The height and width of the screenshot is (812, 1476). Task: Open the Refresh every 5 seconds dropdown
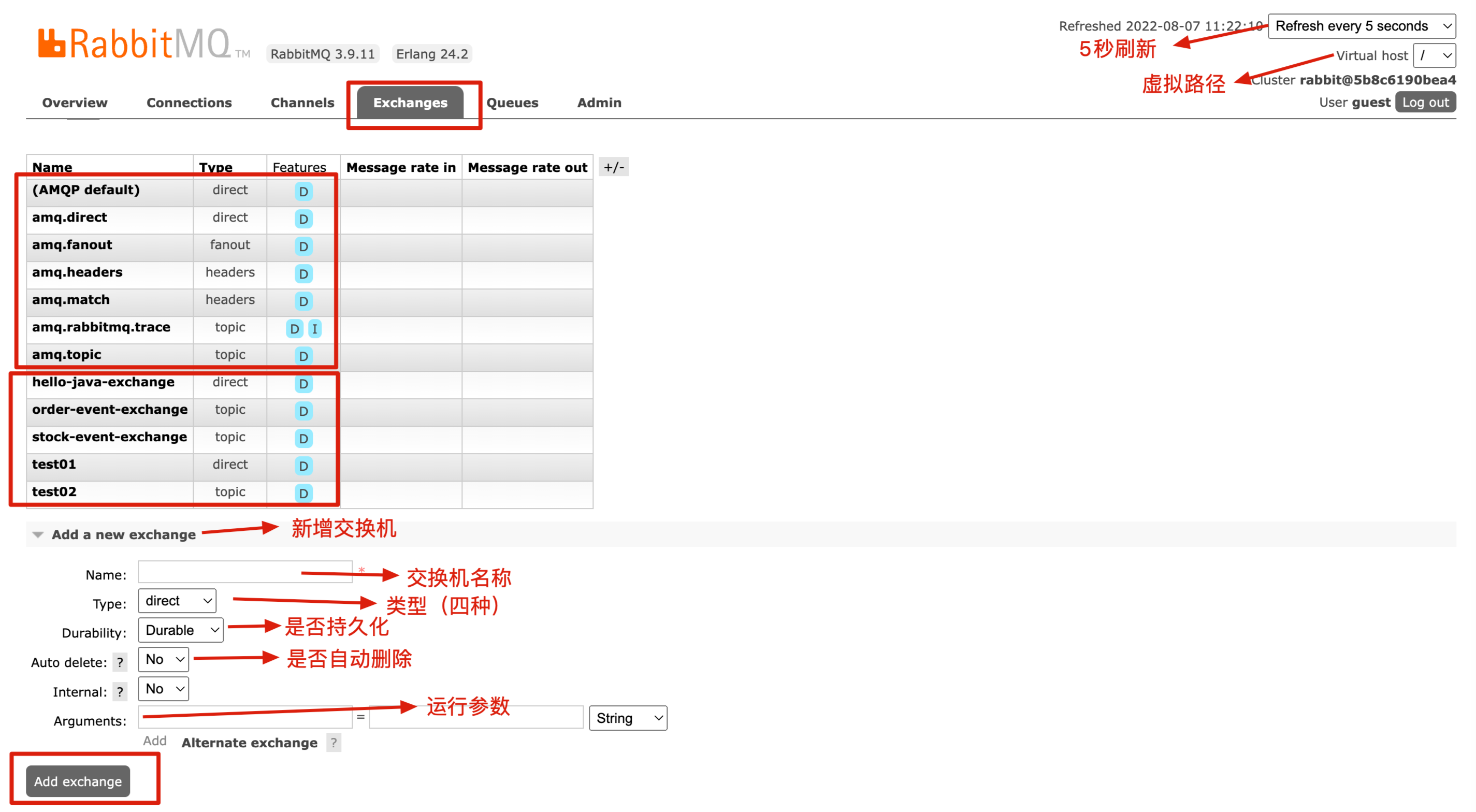pos(1361,26)
